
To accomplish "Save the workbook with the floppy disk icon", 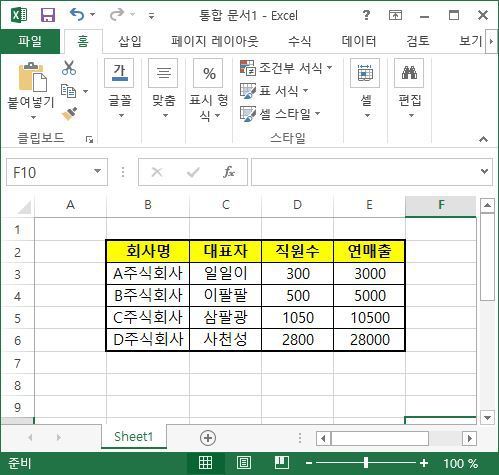I will 48,15.
